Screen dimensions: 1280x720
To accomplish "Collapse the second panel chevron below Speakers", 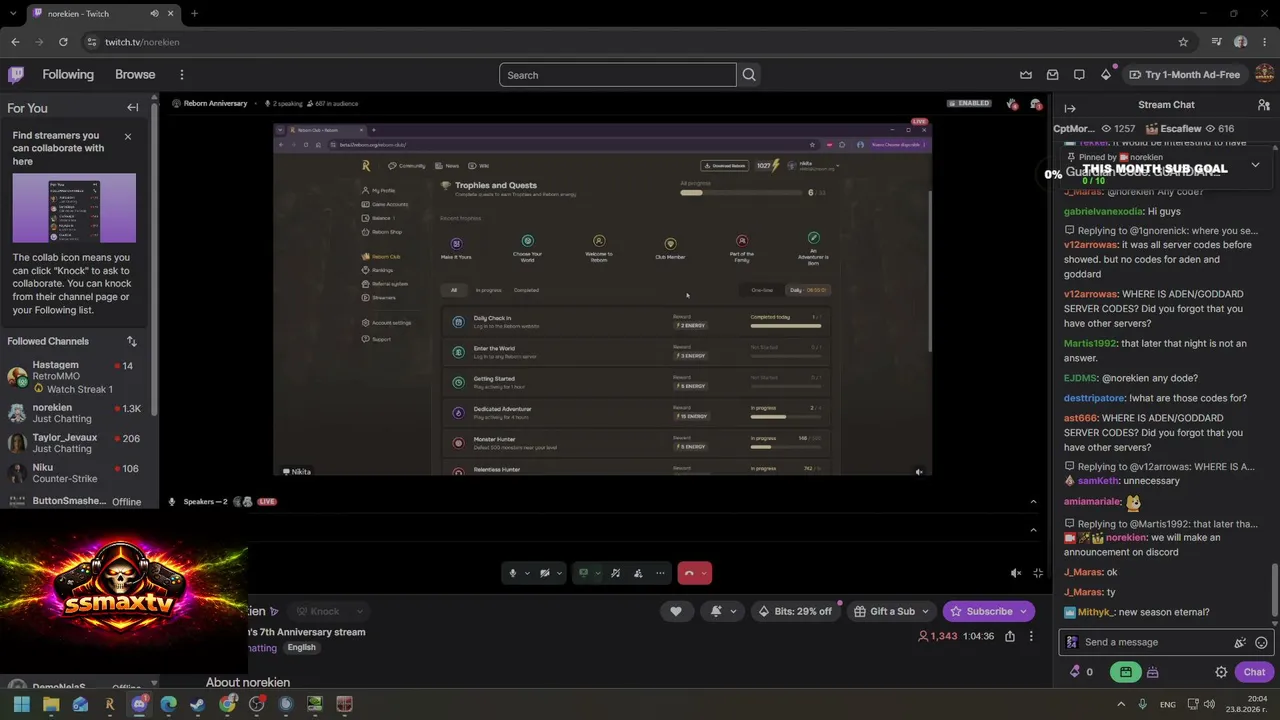I will (x=1034, y=530).
